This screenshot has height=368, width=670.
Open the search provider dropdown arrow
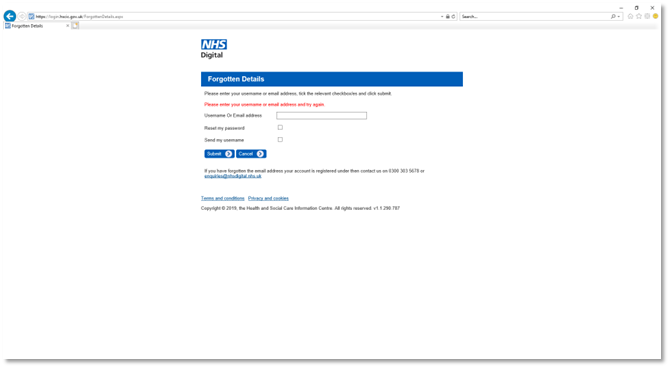618,17
